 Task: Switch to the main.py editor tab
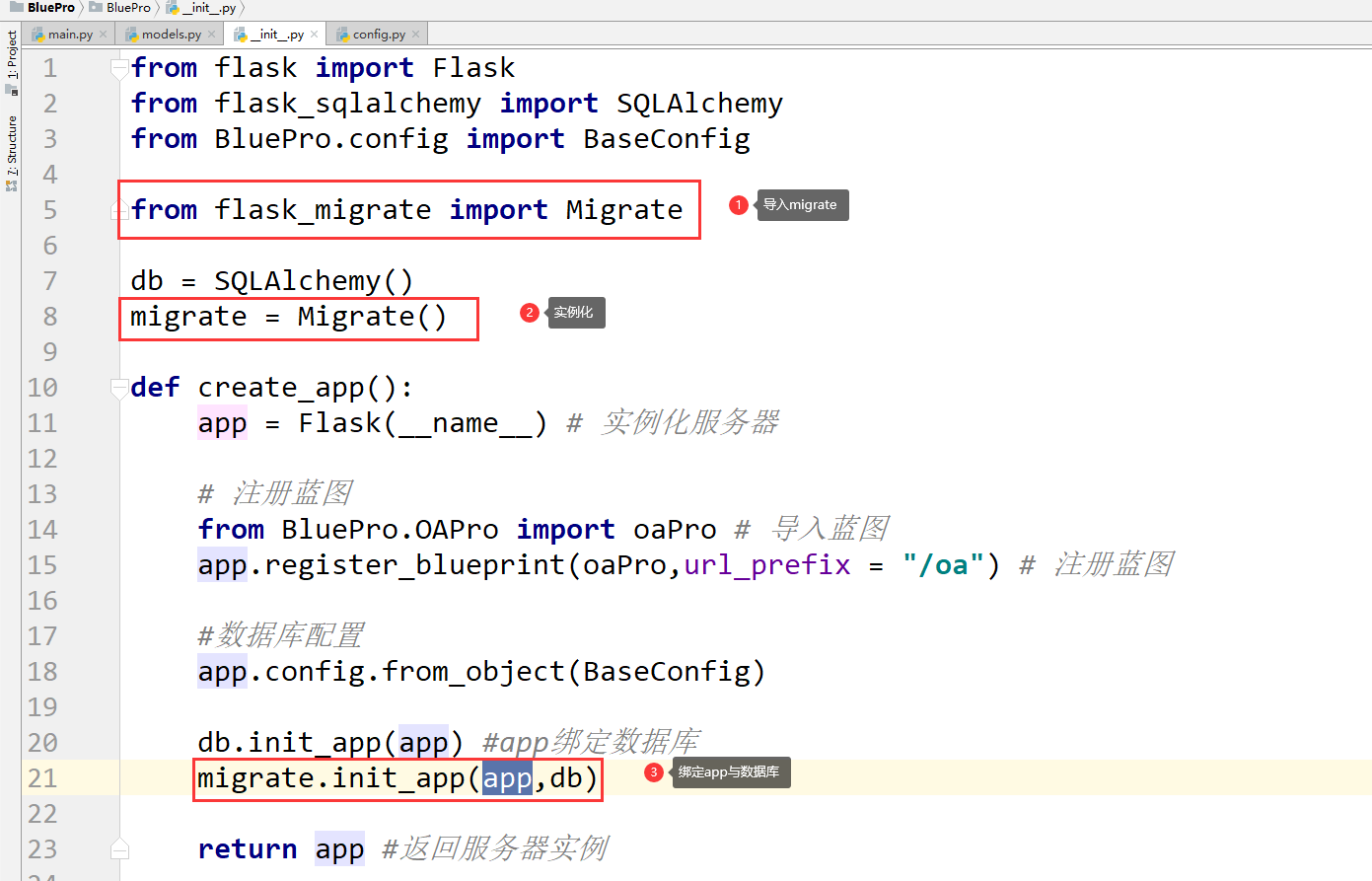[70, 34]
